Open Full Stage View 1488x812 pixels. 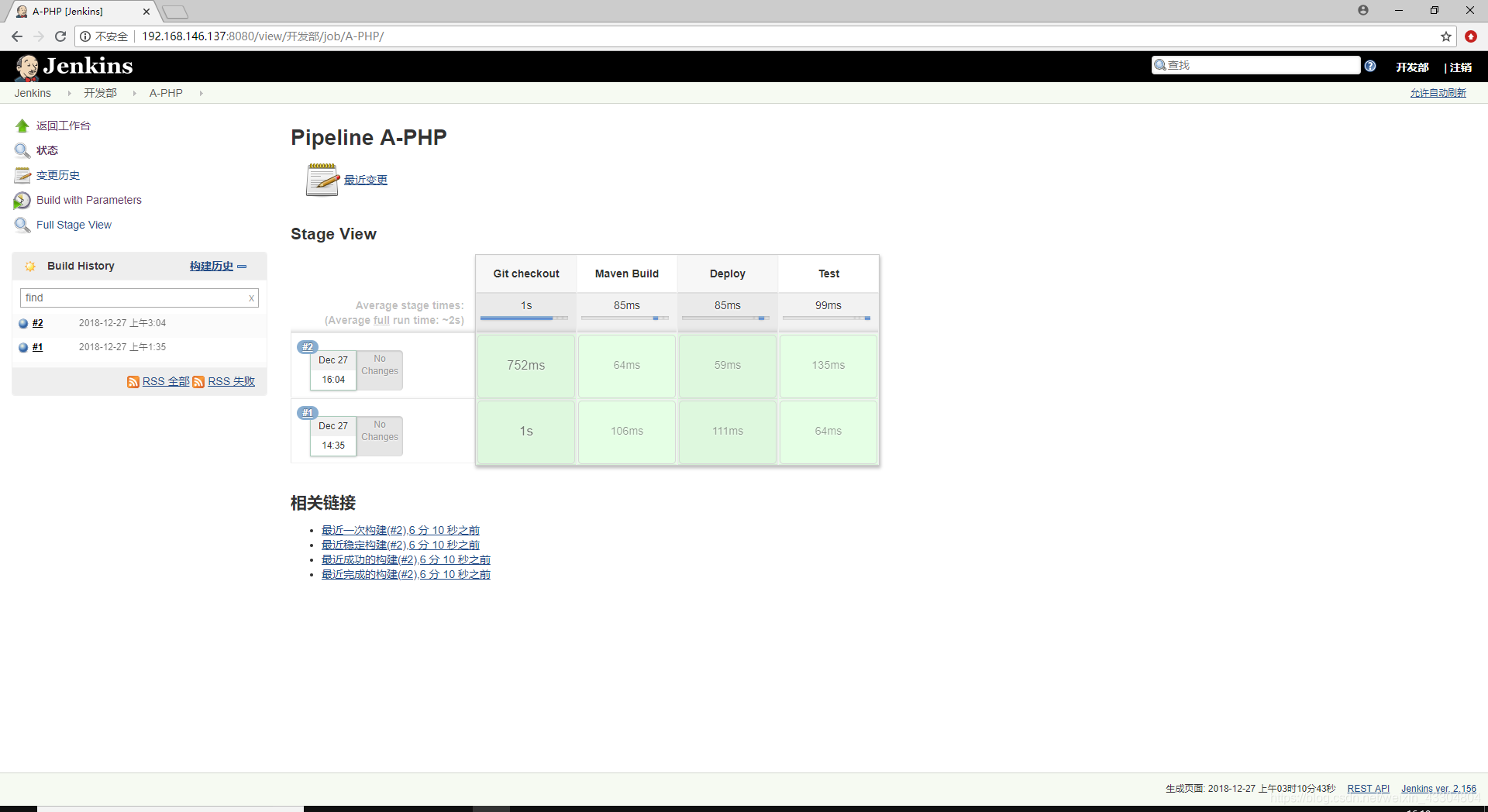(74, 225)
